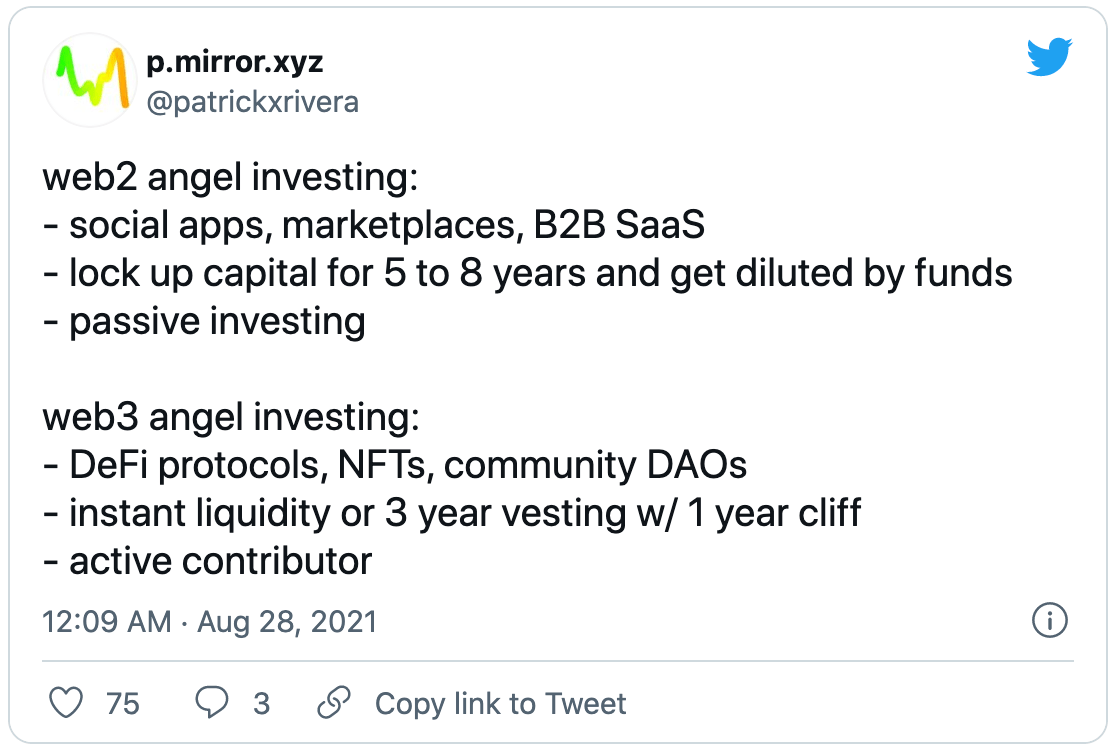Select the Copy link to Tweet text

click(x=500, y=703)
